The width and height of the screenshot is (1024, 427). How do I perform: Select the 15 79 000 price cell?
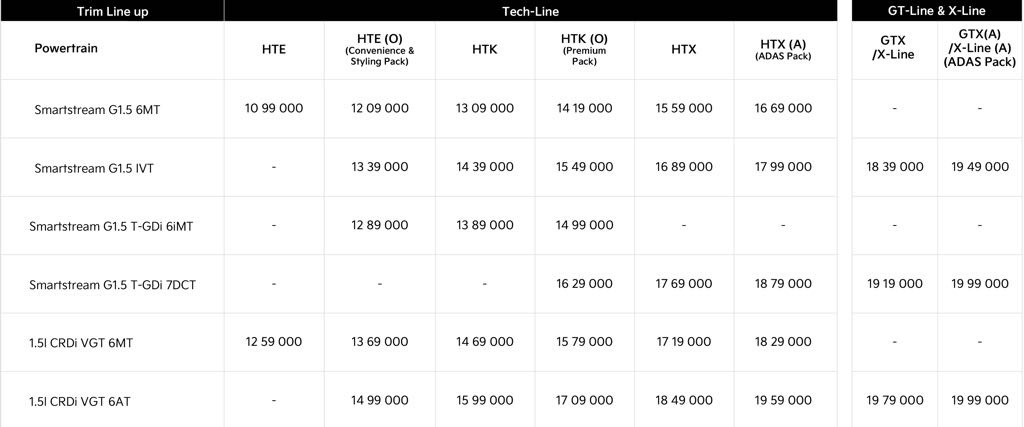tap(584, 342)
